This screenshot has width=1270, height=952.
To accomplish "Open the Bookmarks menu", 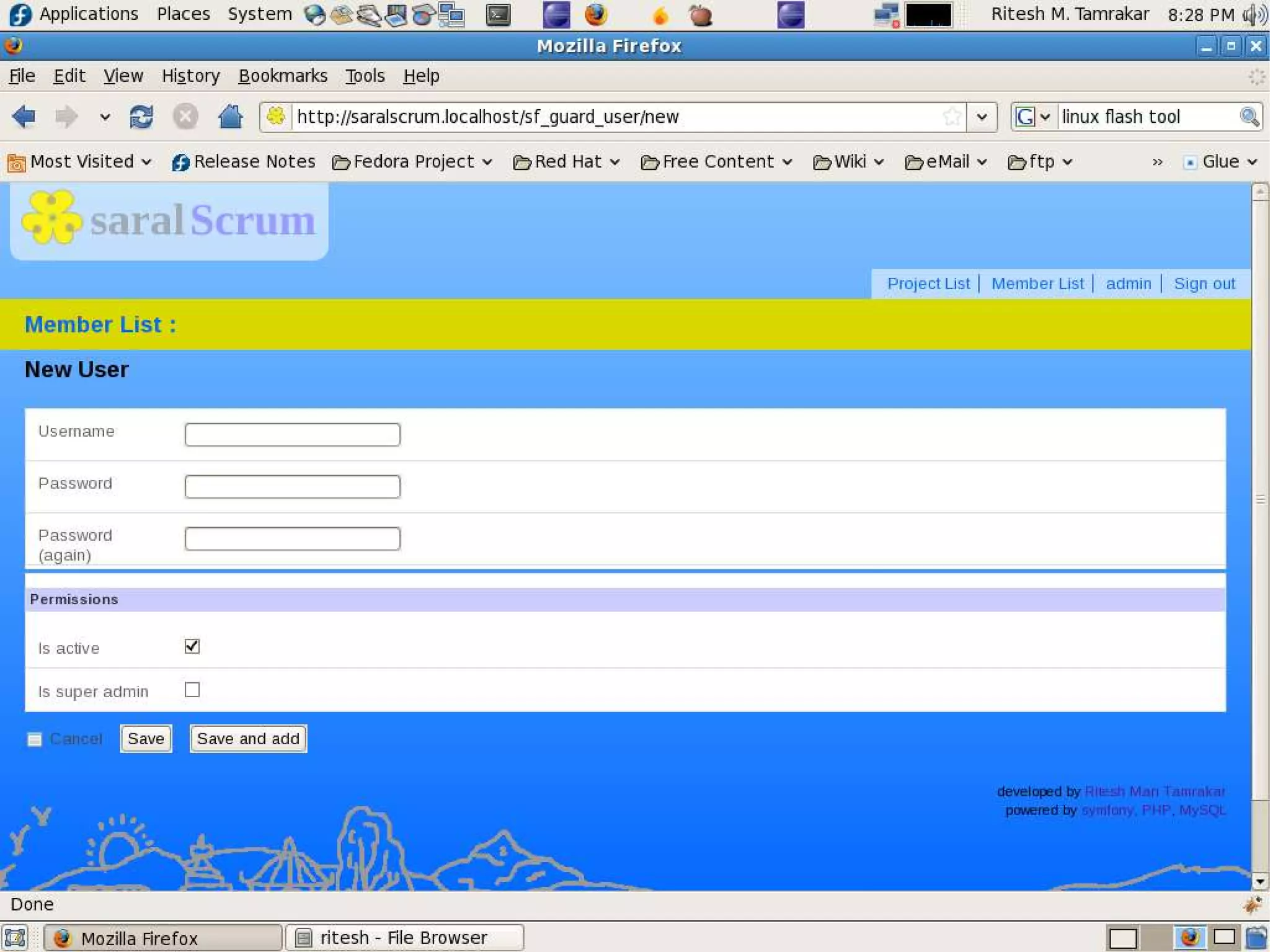I will pyautogui.click(x=283, y=76).
